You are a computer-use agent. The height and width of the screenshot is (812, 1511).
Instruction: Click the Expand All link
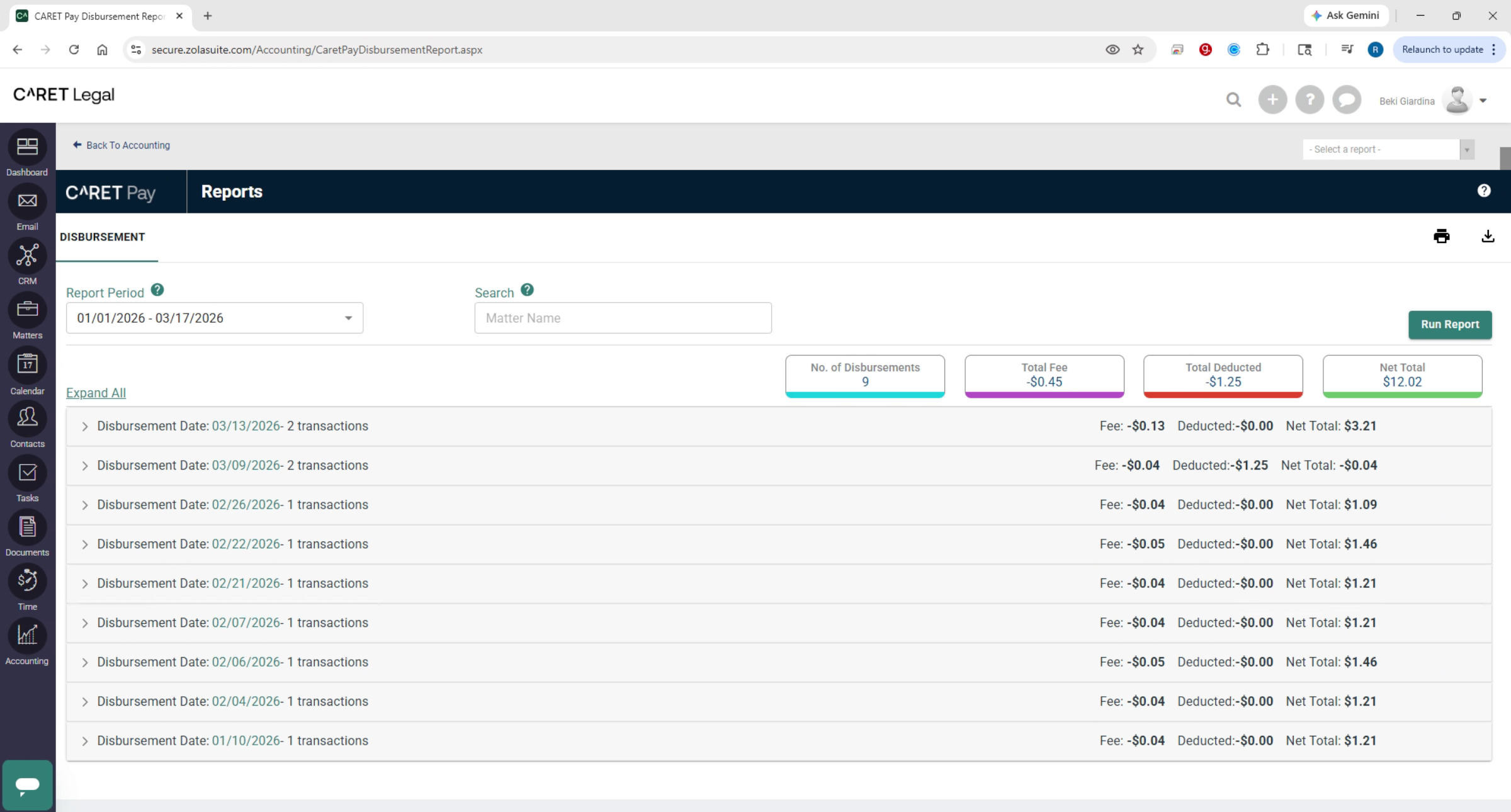point(96,393)
